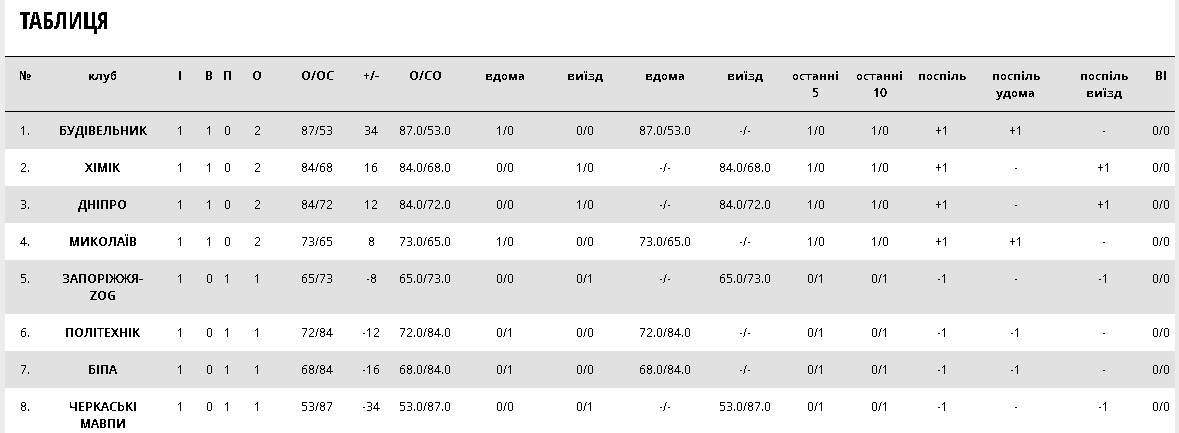Click the останні 5 column header

[x=816, y=84]
